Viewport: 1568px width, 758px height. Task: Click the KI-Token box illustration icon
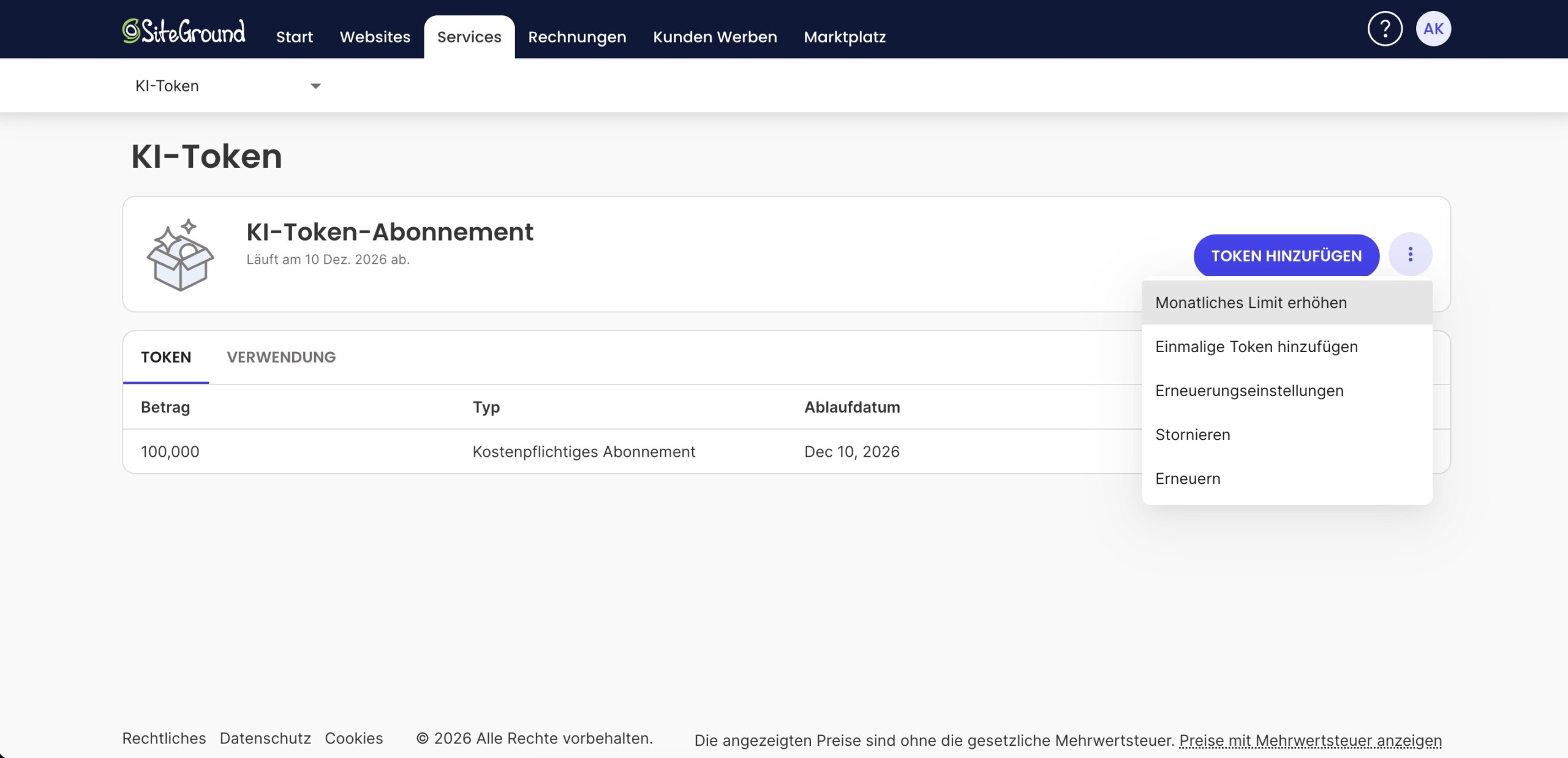180,255
